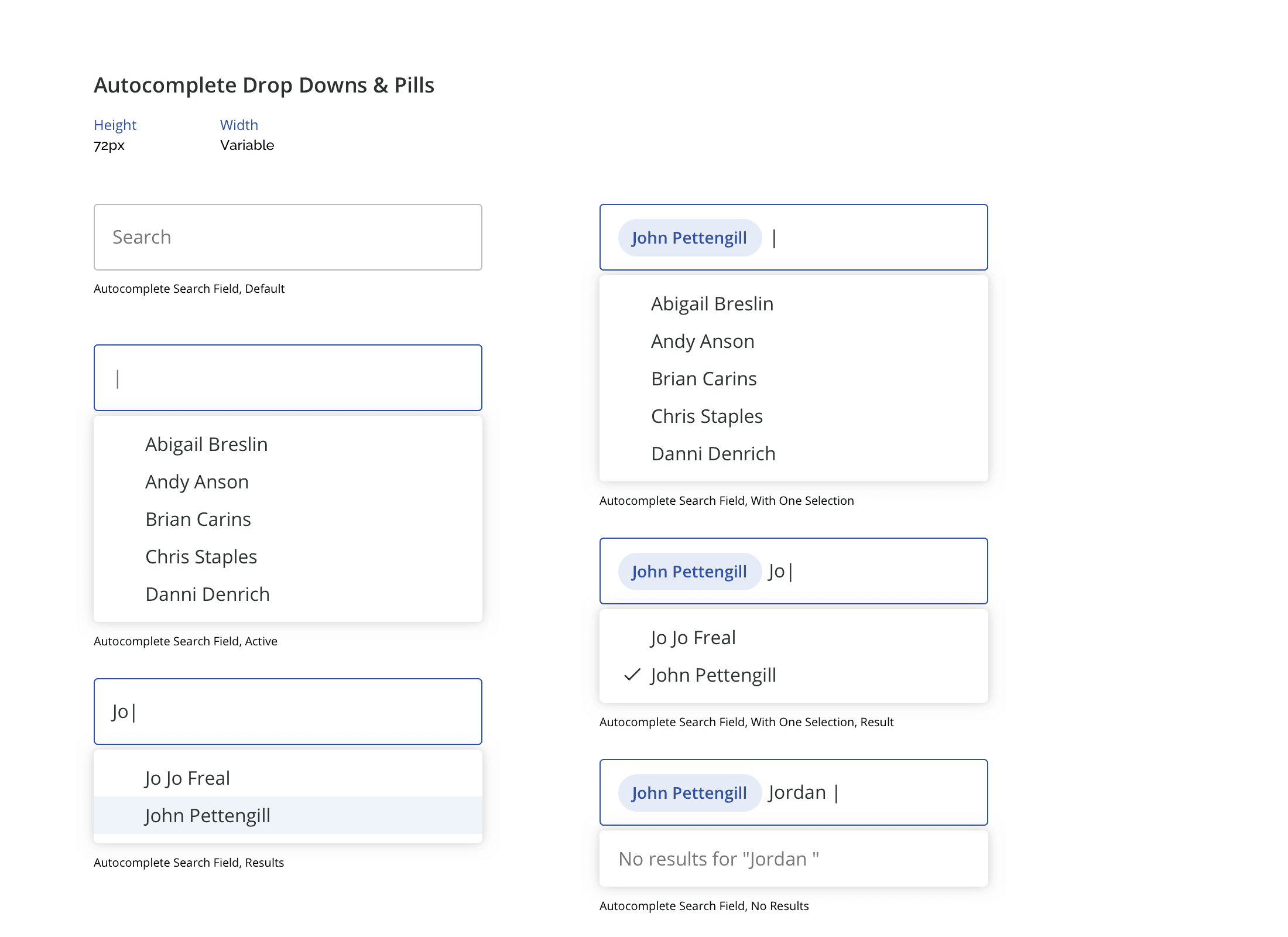
Task: Click John Pettengill pill beside Jordan text
Action: (x=689, y=793)
